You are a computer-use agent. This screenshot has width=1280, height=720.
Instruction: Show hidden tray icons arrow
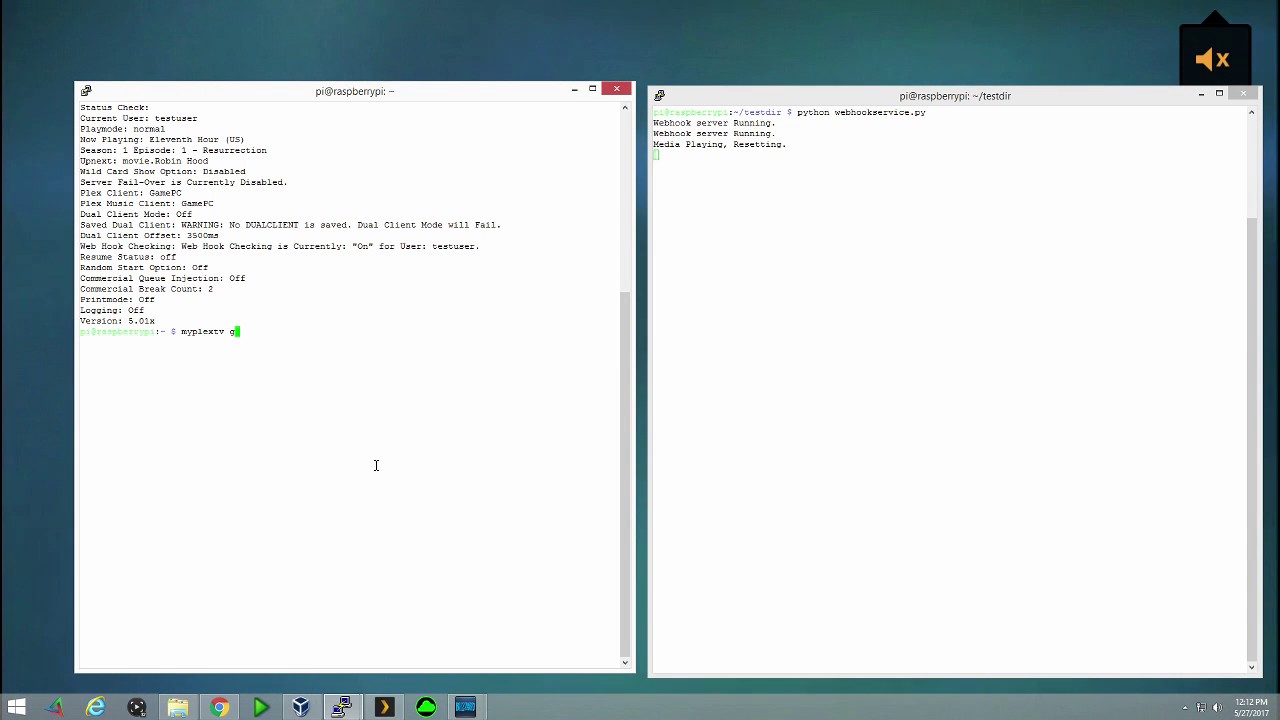pos(1185,708)
